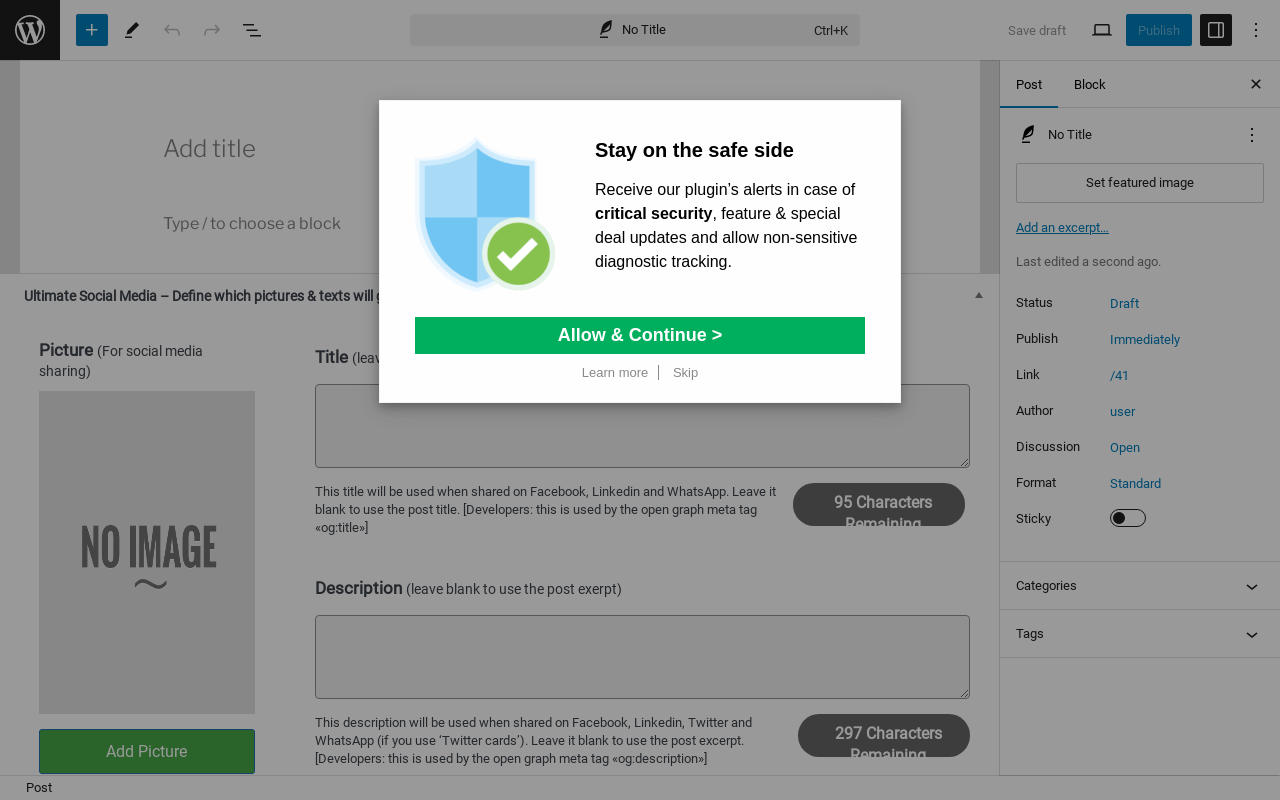Open the Document Overview list icon

(252, 30)
